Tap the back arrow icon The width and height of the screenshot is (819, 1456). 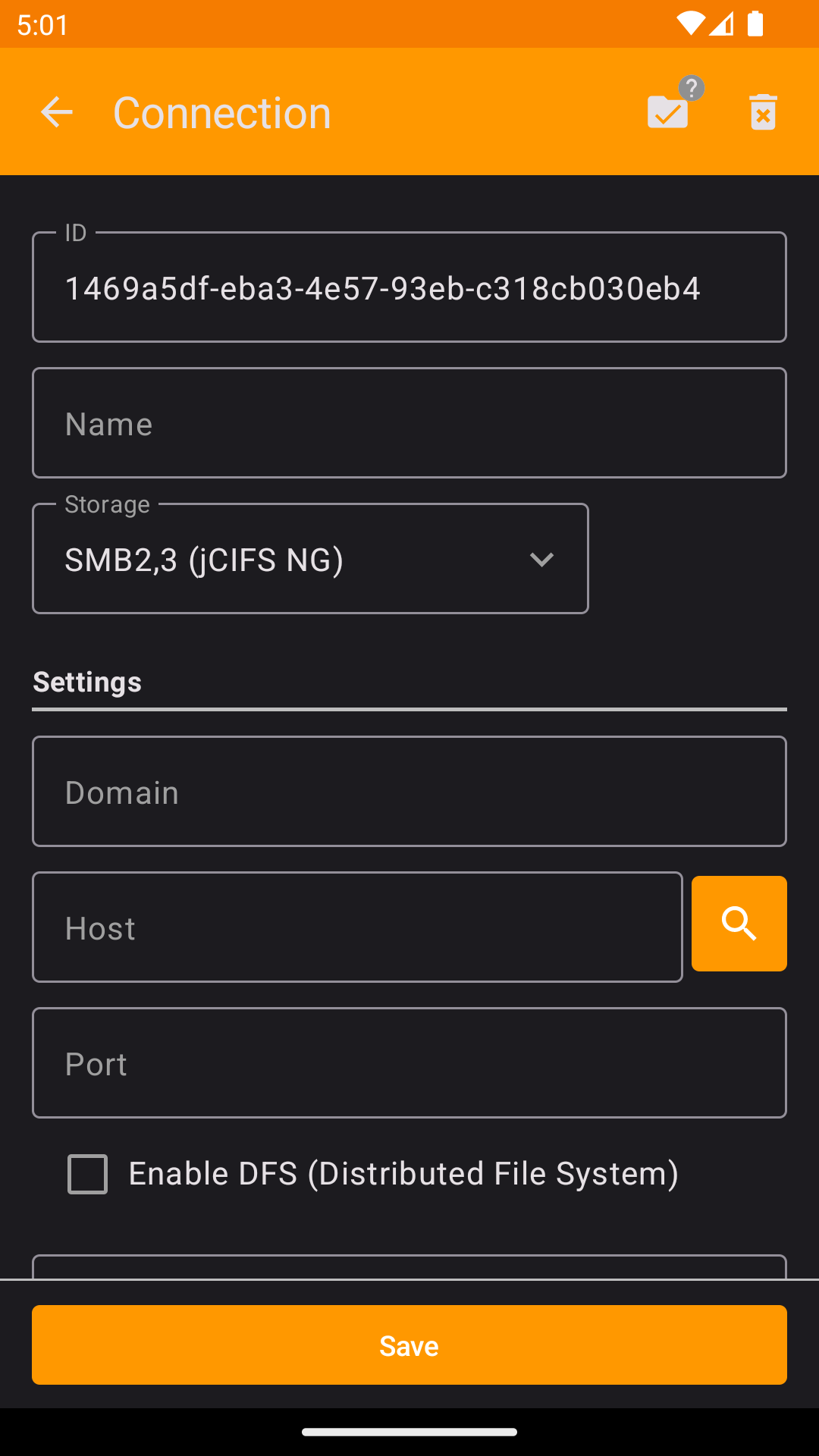click(57, 112)
